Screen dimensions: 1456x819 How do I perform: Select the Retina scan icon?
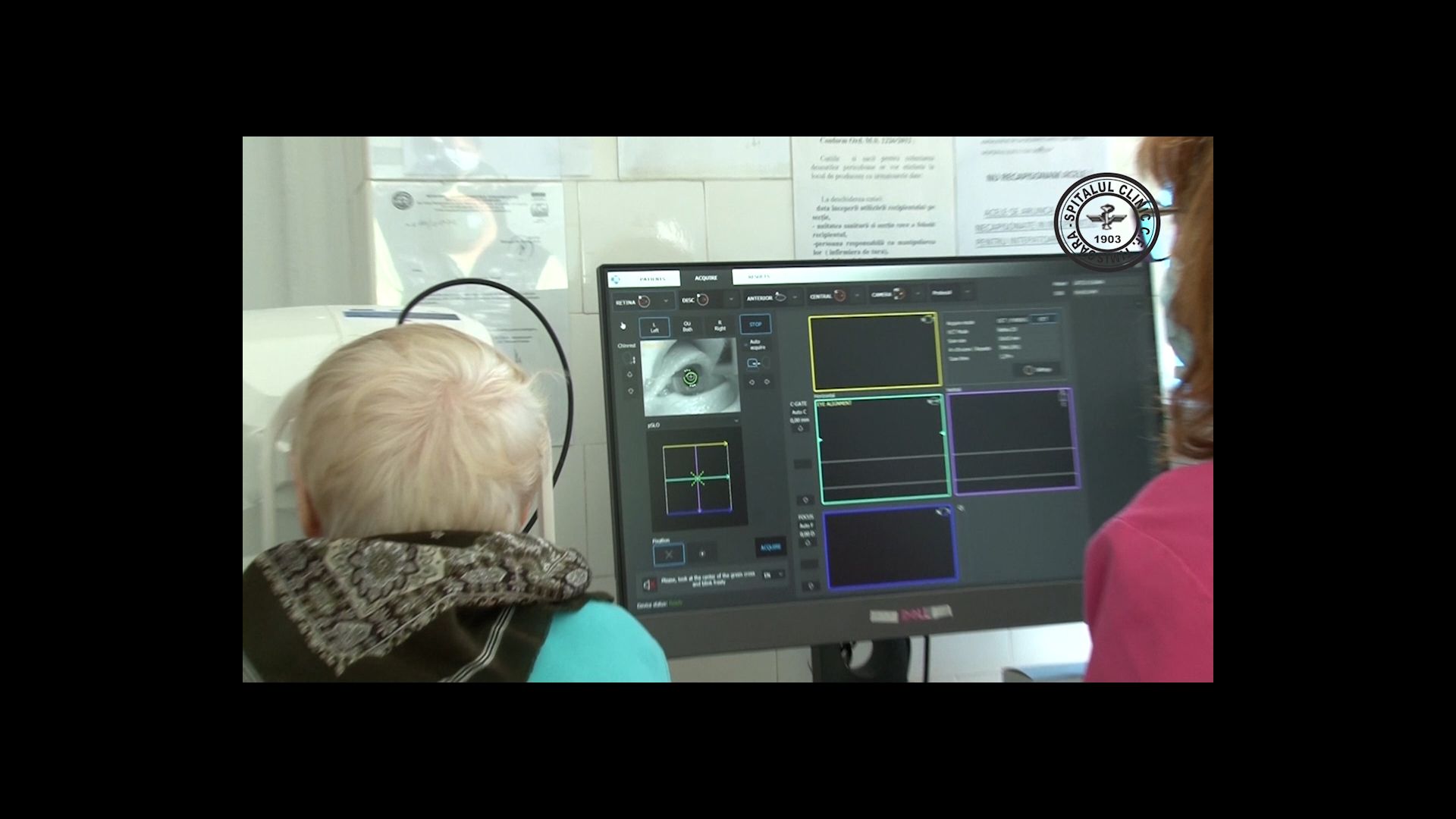point(644,301)
